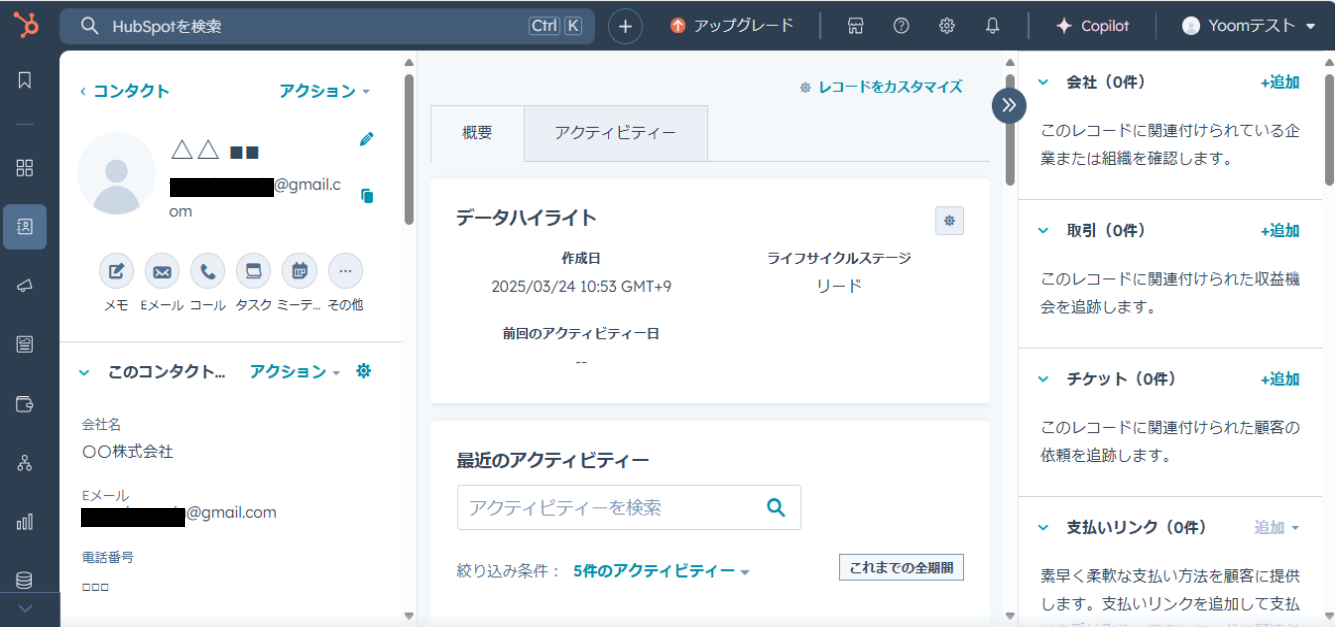Click the コール phone icon
Screen dimensions: 1336x628
(x=208, y=271)
